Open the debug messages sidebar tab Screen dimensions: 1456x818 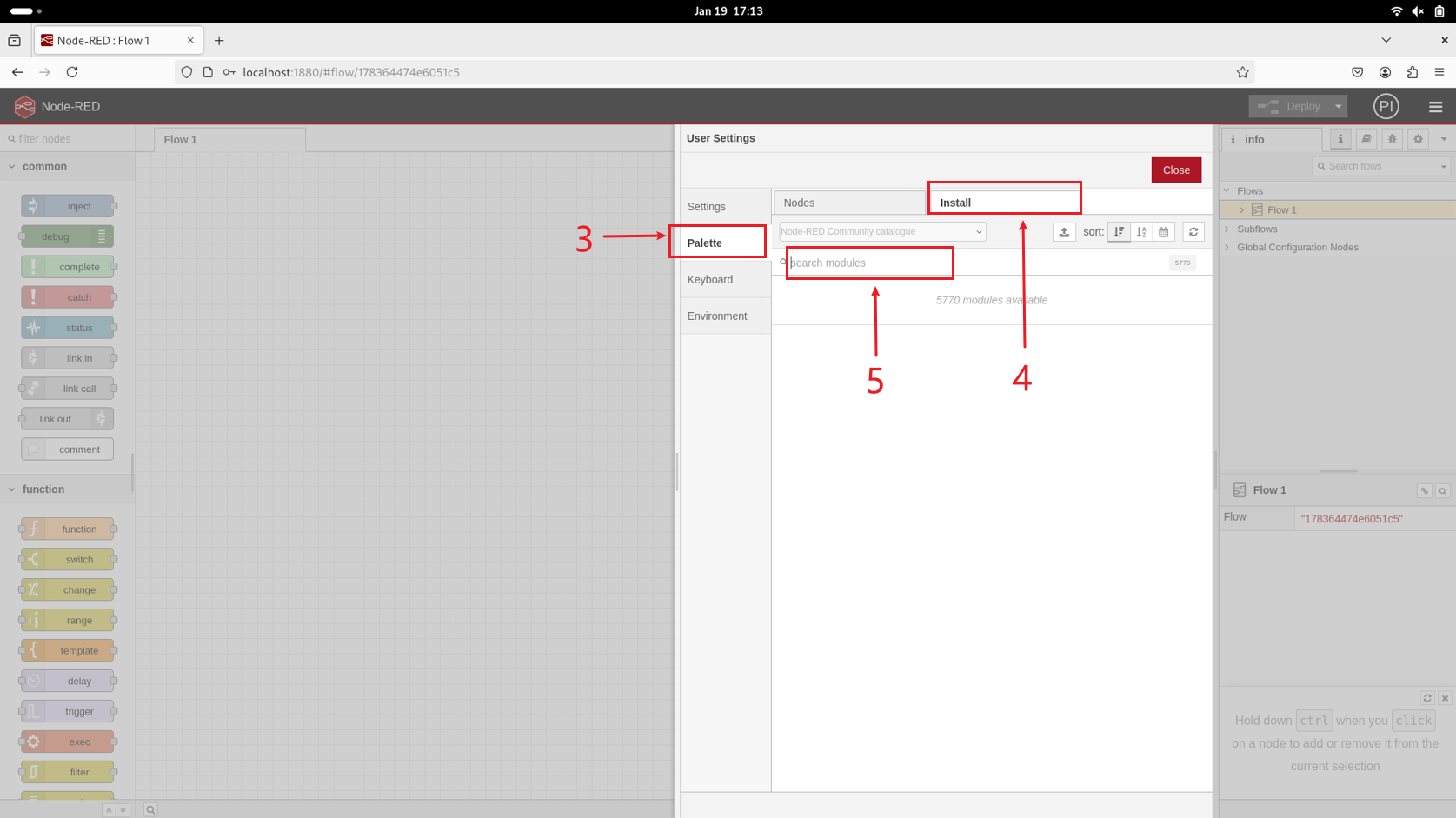click(x=1392, y=139)
